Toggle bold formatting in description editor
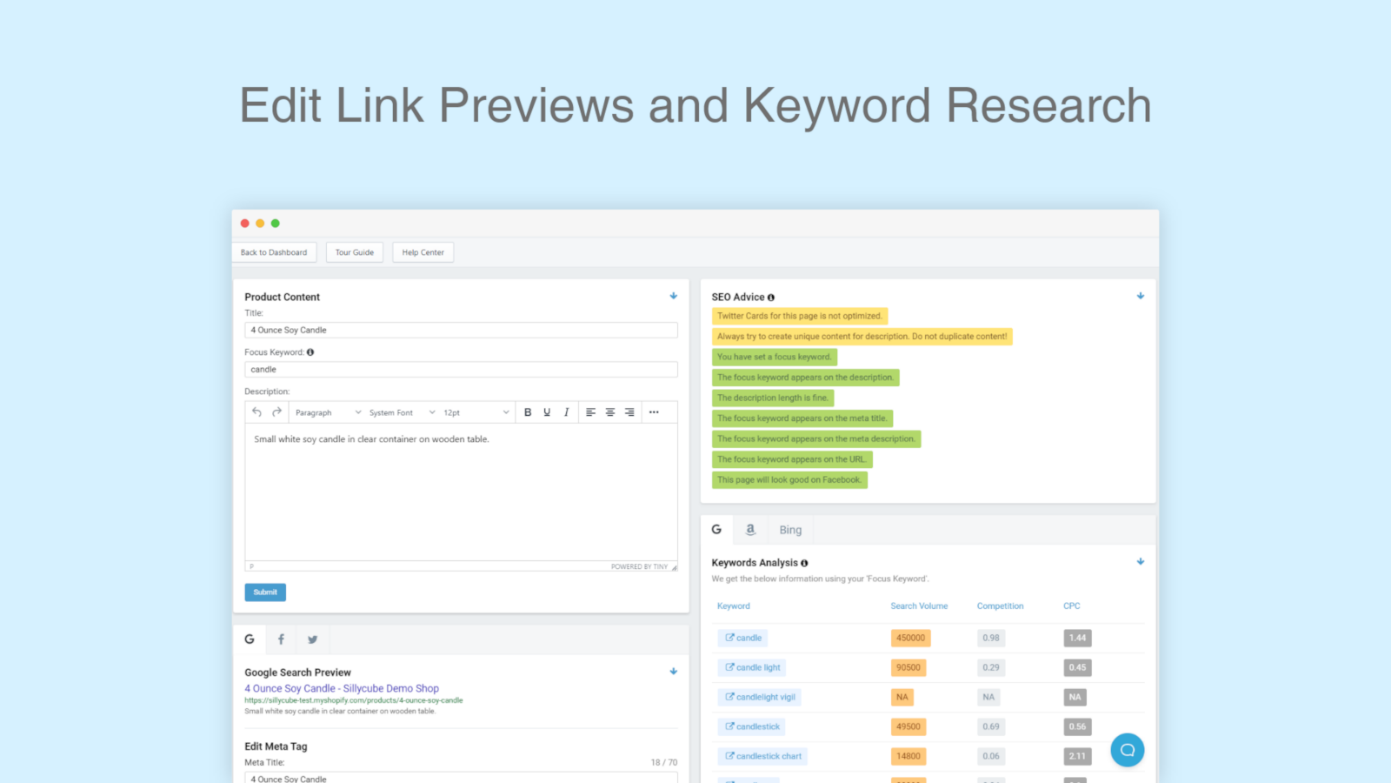The width and height of the screenshot is (1391, 783). click(528, 412)
